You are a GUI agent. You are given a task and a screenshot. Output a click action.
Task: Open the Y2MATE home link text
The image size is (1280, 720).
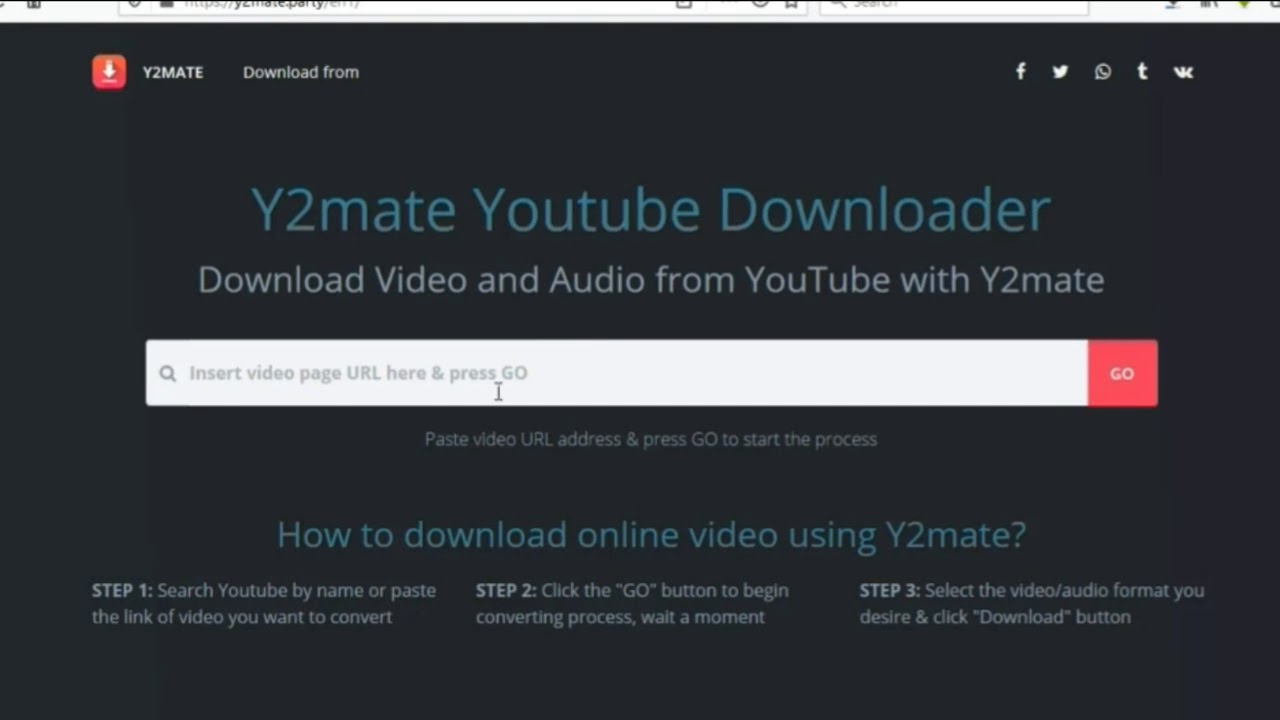pos(173,72)
